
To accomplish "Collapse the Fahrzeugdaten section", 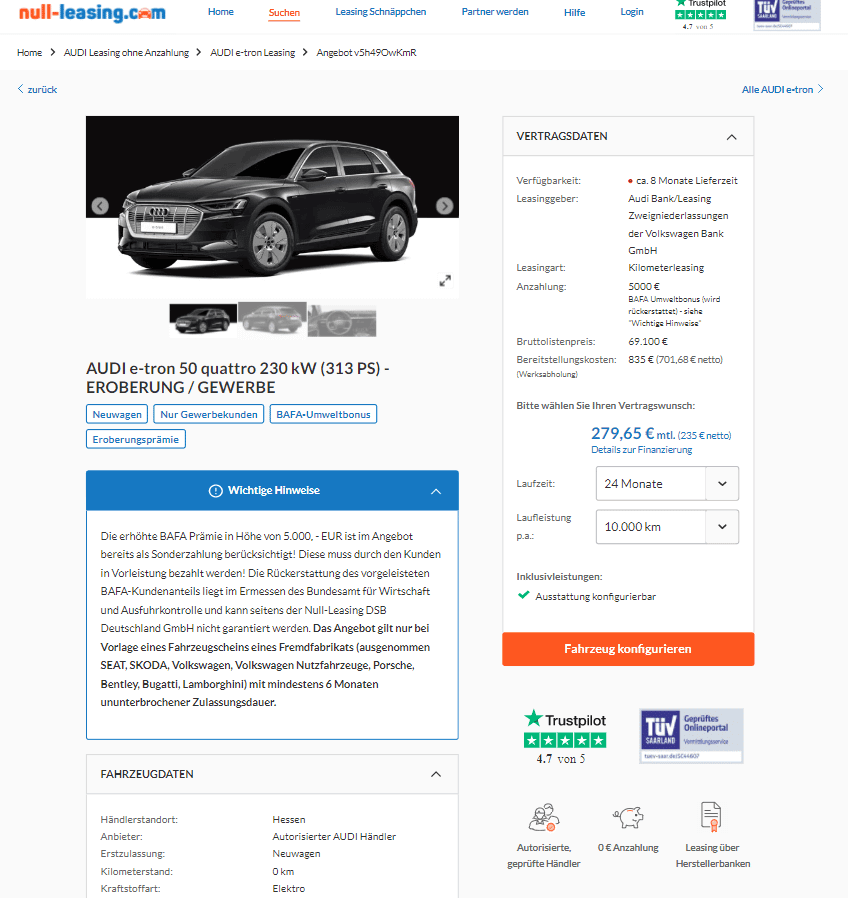I will pyautogui.click(x=436, y=774).
